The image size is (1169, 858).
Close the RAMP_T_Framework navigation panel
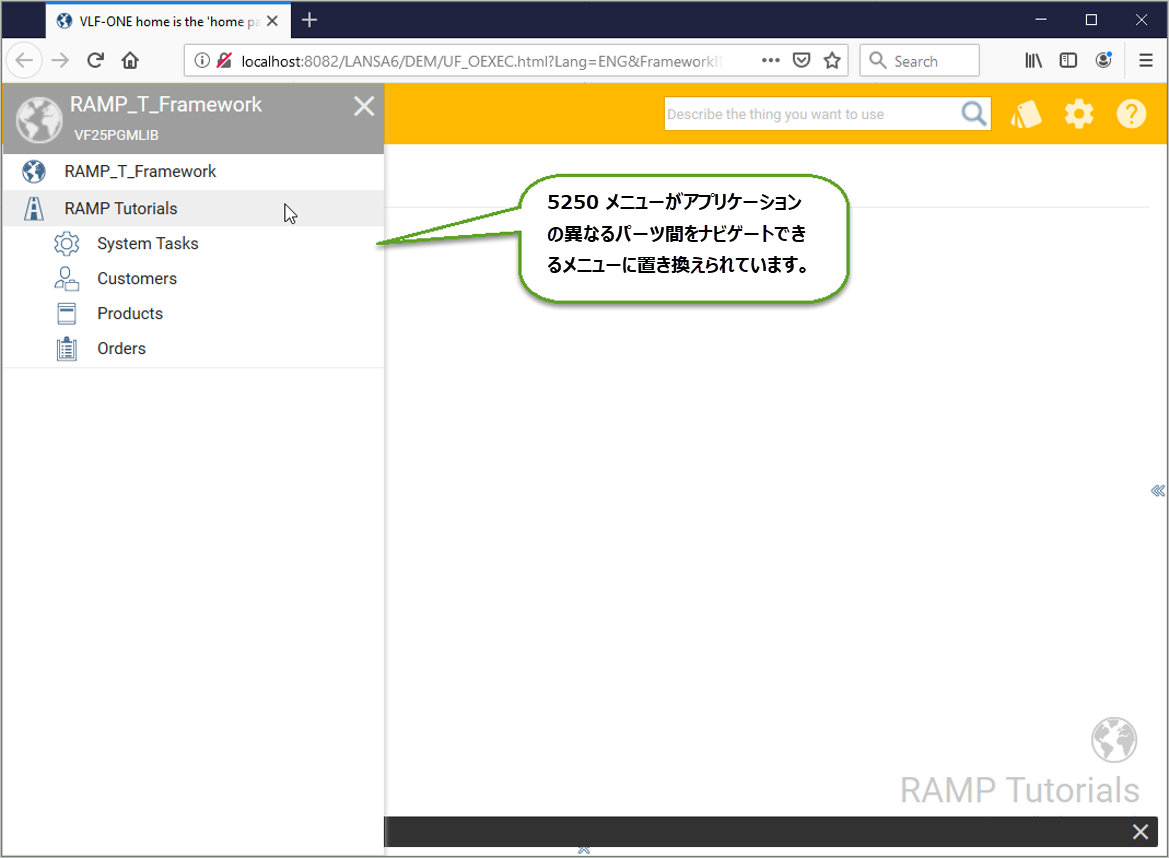tap(364, 106)
